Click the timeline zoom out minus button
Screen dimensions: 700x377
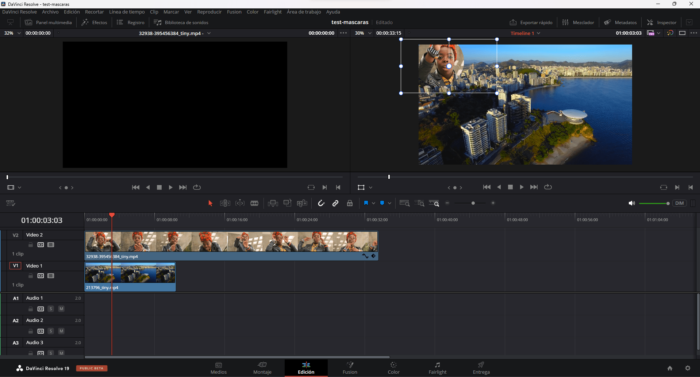pos(447,203)
